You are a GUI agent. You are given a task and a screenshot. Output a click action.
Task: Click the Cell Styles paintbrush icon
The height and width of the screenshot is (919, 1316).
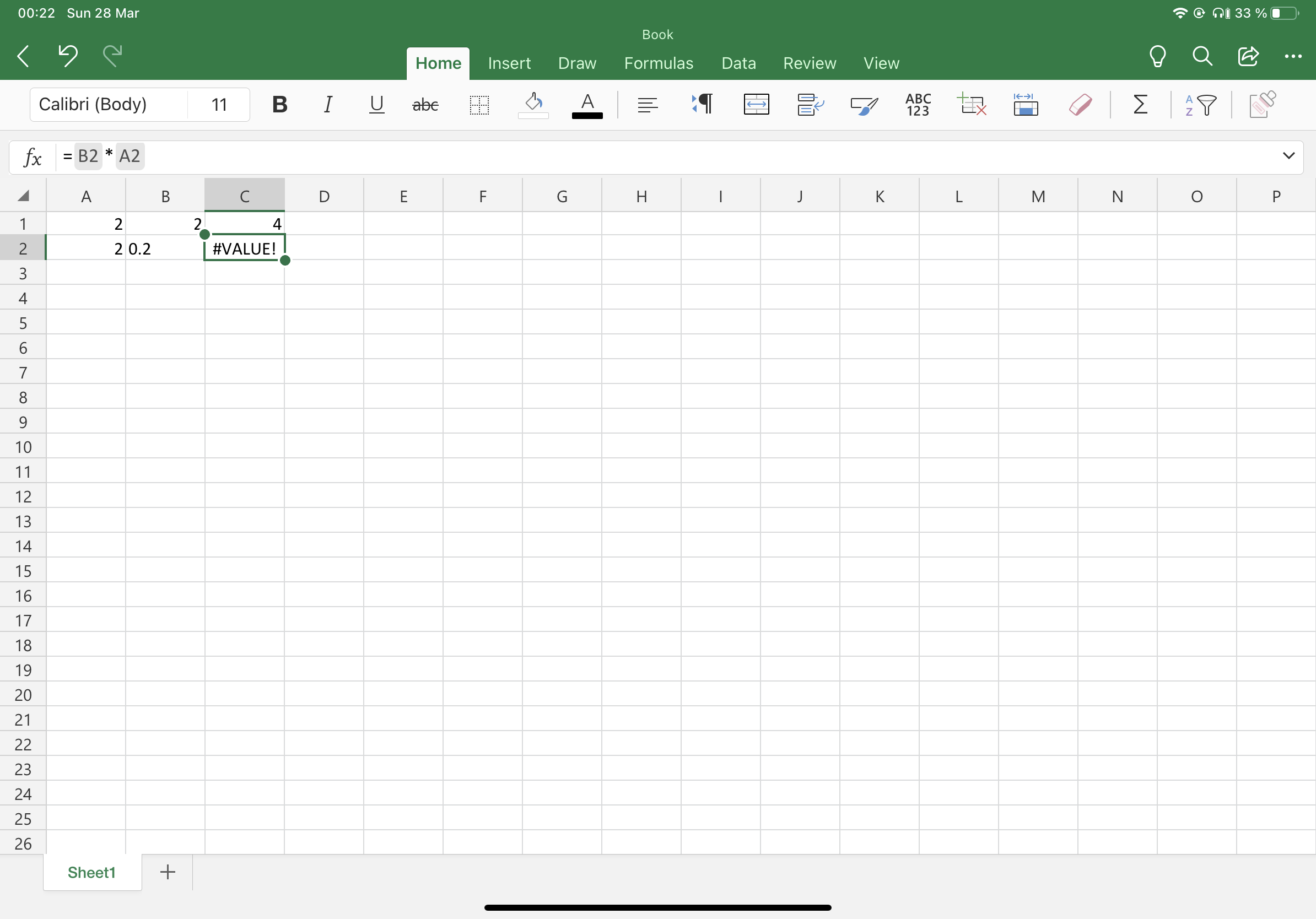pyautogui.click(x=864, y=104)
